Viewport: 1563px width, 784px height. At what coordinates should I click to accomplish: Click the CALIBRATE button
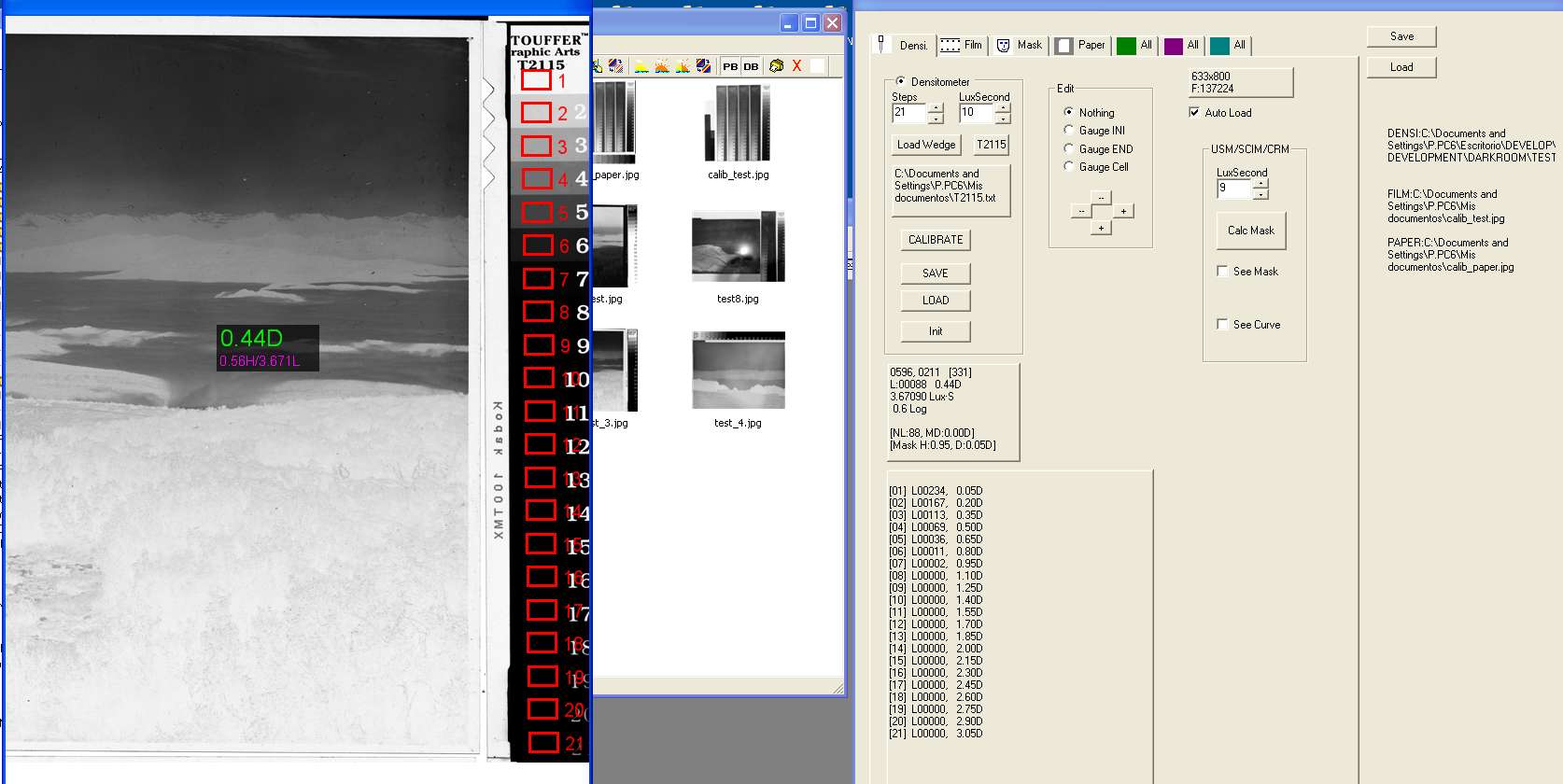(x=936, y=240)
